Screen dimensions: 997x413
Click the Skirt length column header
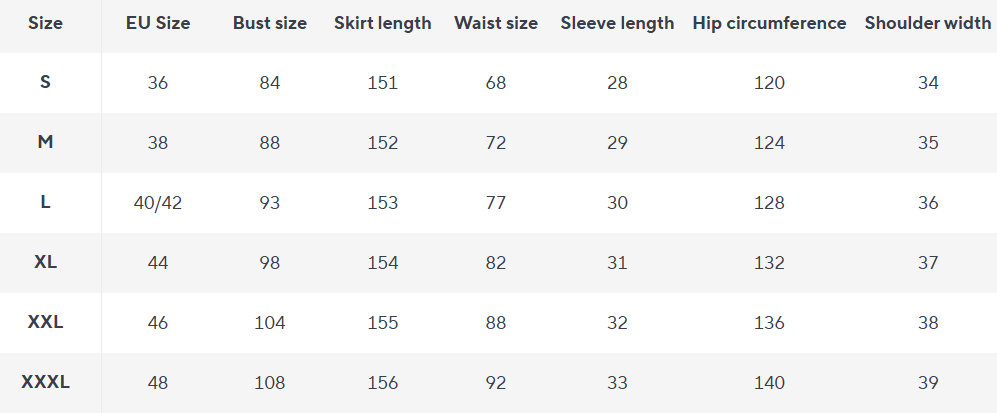(x=383, y=23)
